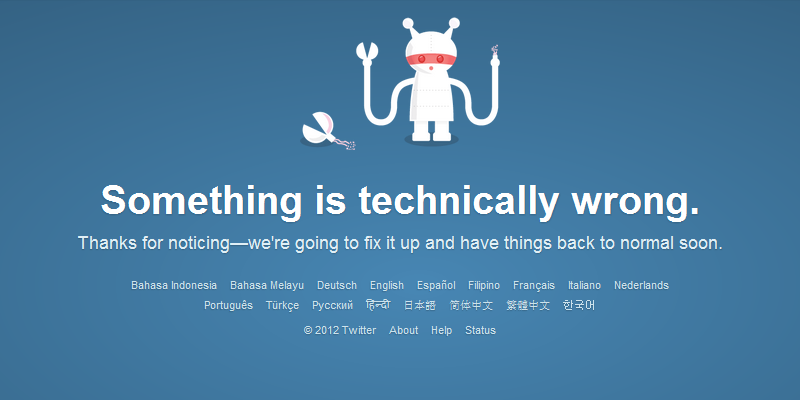Choose the Filipino language option

point(484,285)
